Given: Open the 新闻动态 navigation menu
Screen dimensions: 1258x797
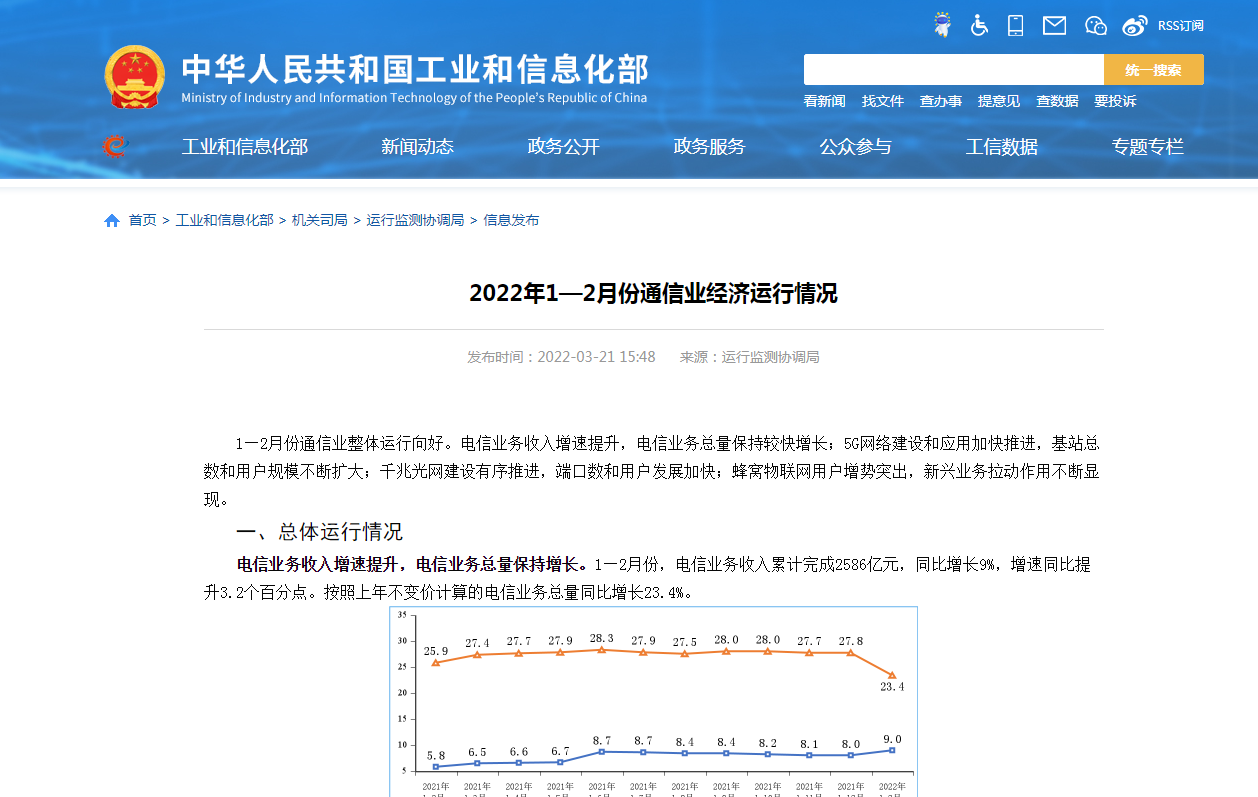Looking at the screenshot, I should 417,147.
